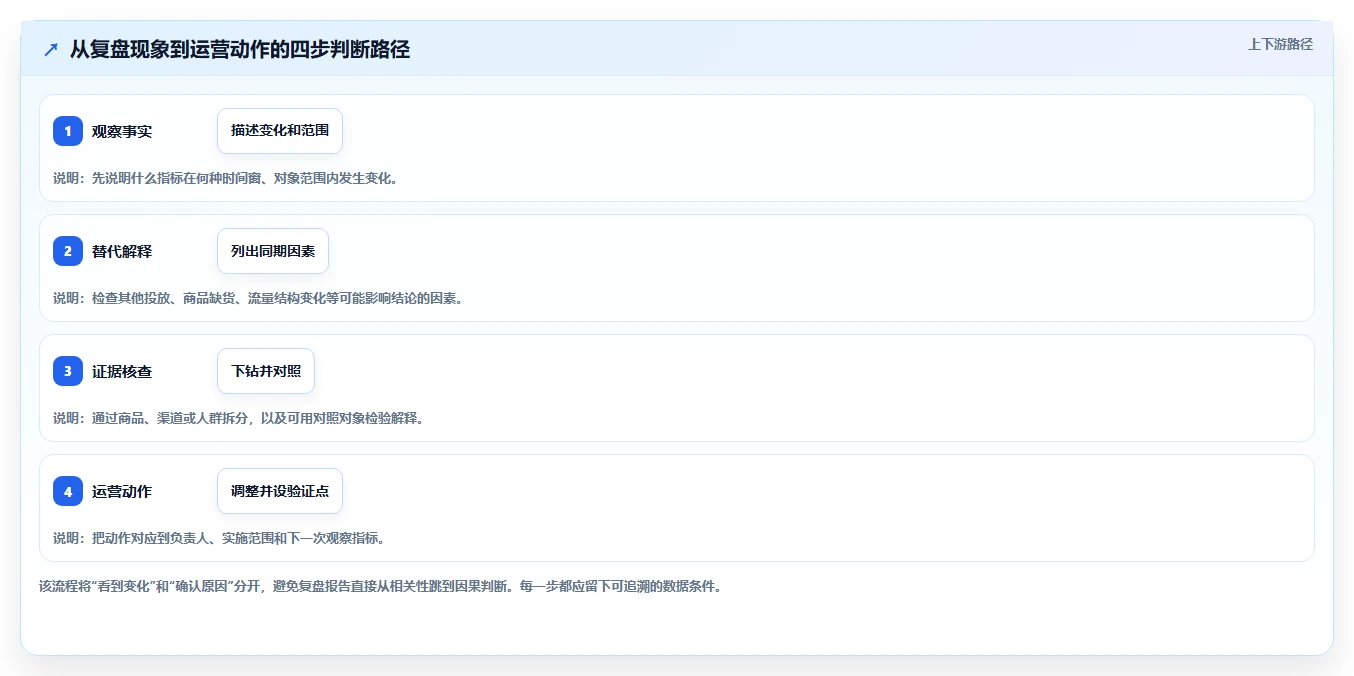Click the 描述变化和范围 button
1354x676 pixels.
[x=280, y=131]
